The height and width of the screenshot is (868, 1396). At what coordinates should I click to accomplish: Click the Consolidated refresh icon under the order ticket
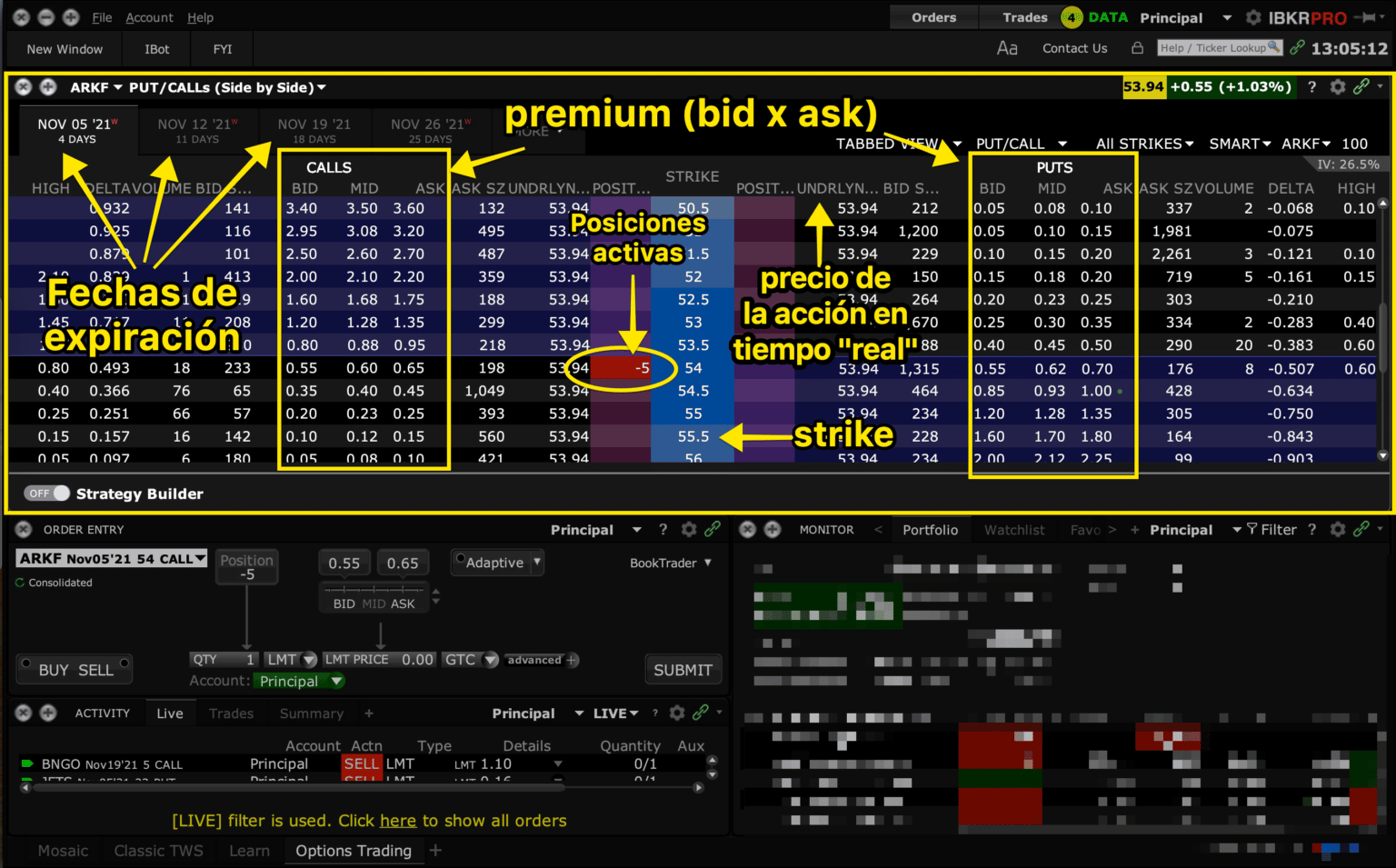(20, 583)
